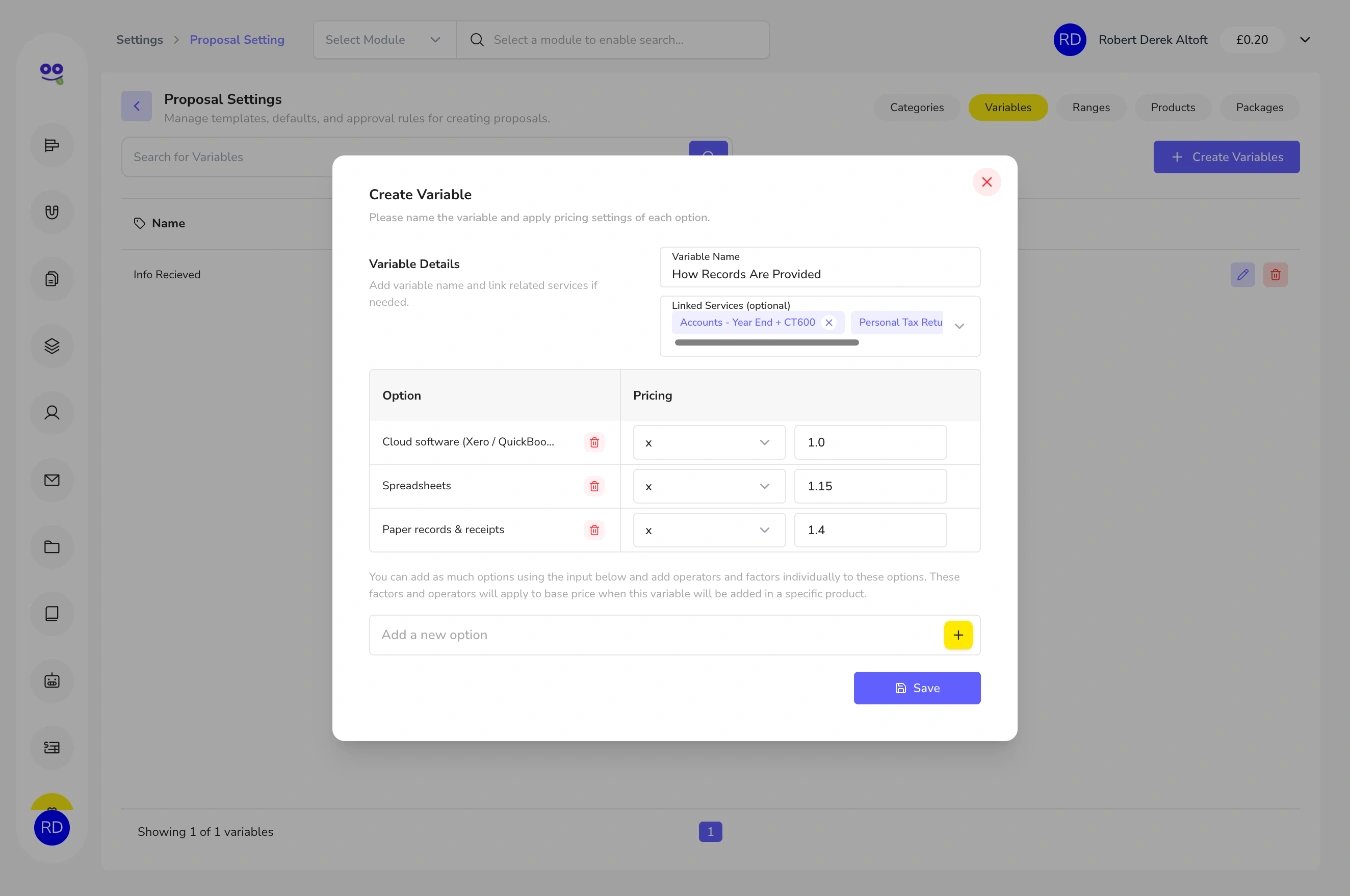Viewport: 1350px width, 896px height.
Task: Switch to the Categories tab
Action: 917,107
